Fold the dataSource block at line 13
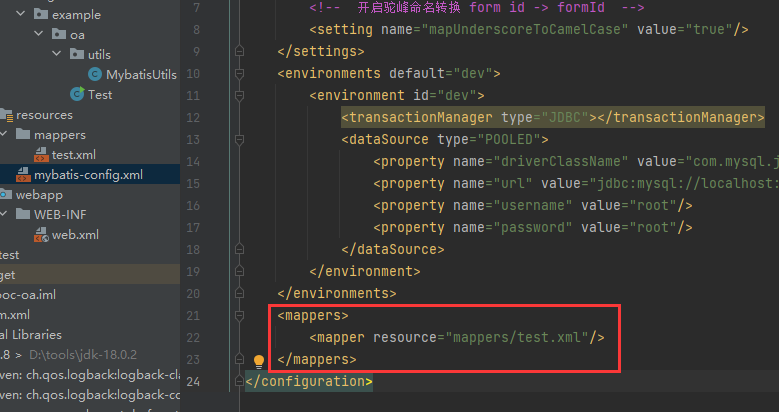 (239, 140)
